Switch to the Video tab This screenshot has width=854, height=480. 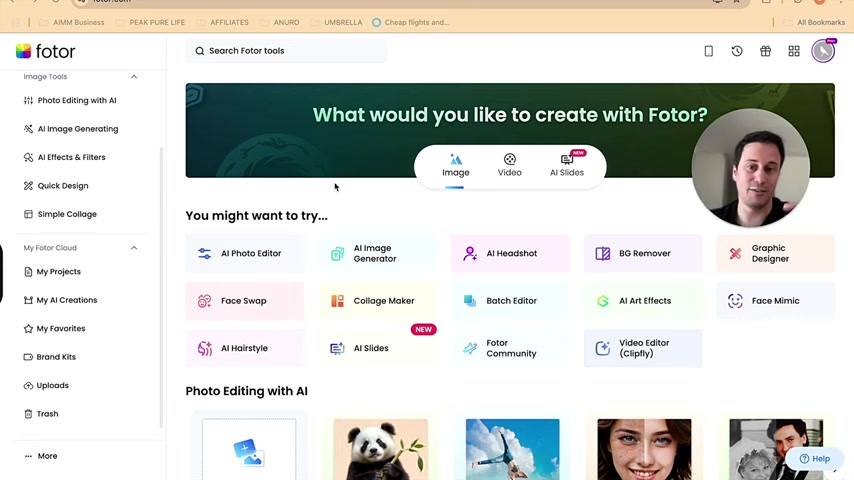point(510,166)
